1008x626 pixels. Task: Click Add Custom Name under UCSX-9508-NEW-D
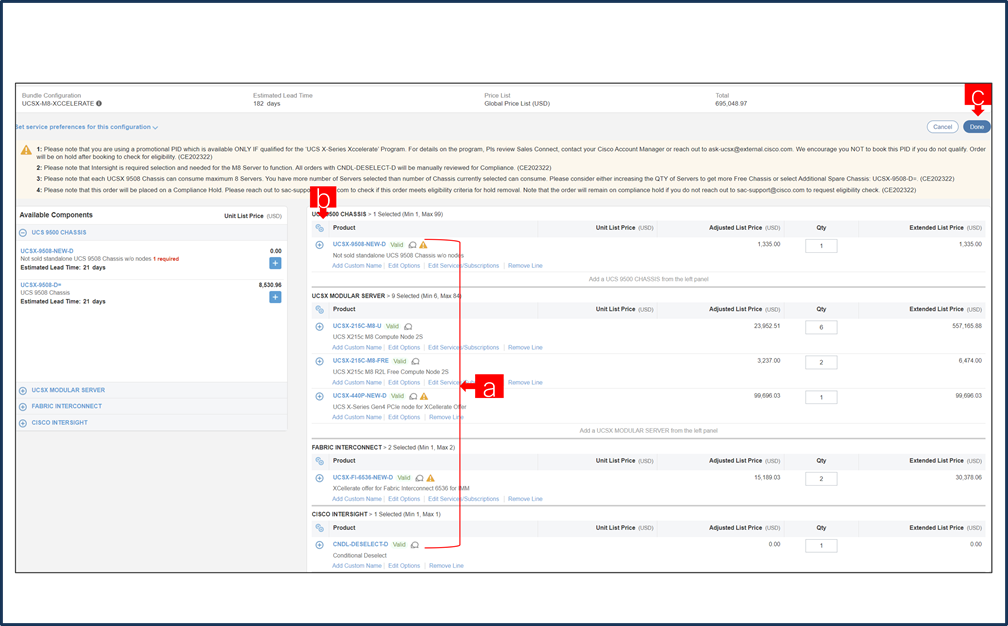[x=357, y=265]
